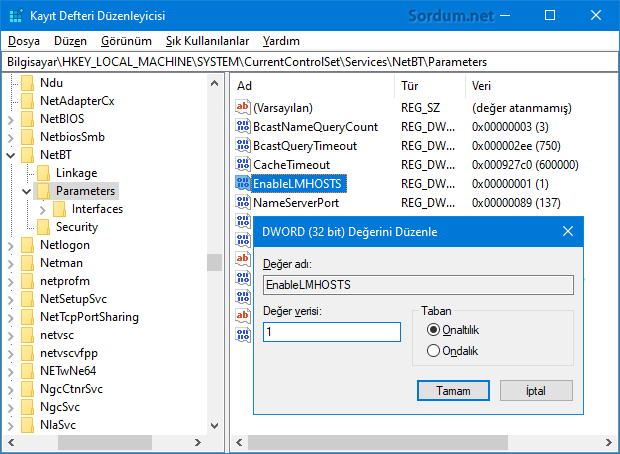Click the tree pane horizontal scrollbar thumb
Image resolution: width=620 pixels, height=454 pixels.
pyautogui.click(x=105, y=442)
